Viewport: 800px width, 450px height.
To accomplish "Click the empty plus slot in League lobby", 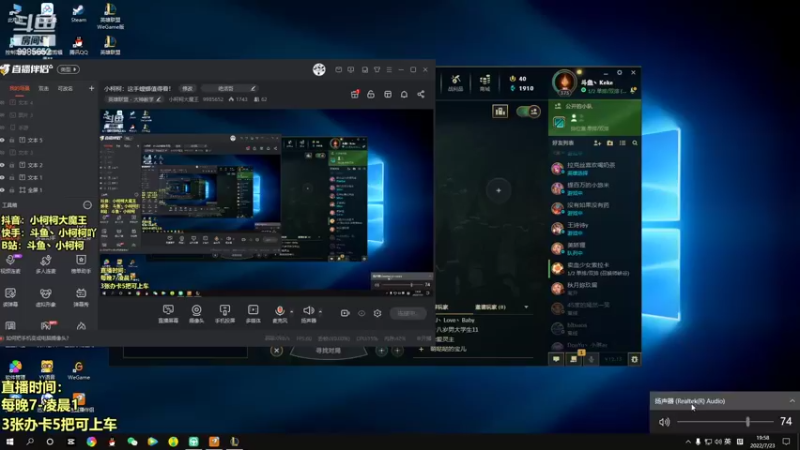I will pyautogui.click(x=498, y=190).
